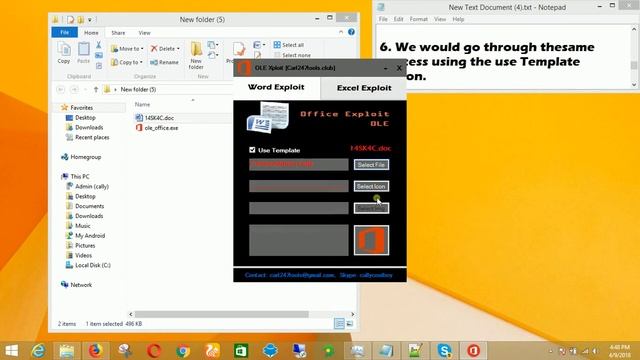The height and width of the screenshot is (360, 640).
Task: Click the large empty text area in OLE Xploit
Action: coord(298,240)
